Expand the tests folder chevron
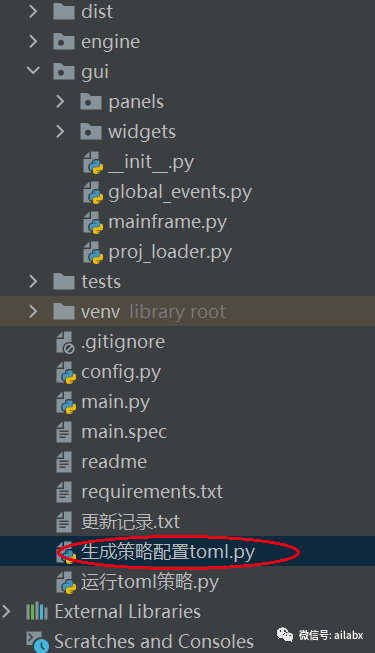This screenshot has width=375, height=653. coord(33,281)
